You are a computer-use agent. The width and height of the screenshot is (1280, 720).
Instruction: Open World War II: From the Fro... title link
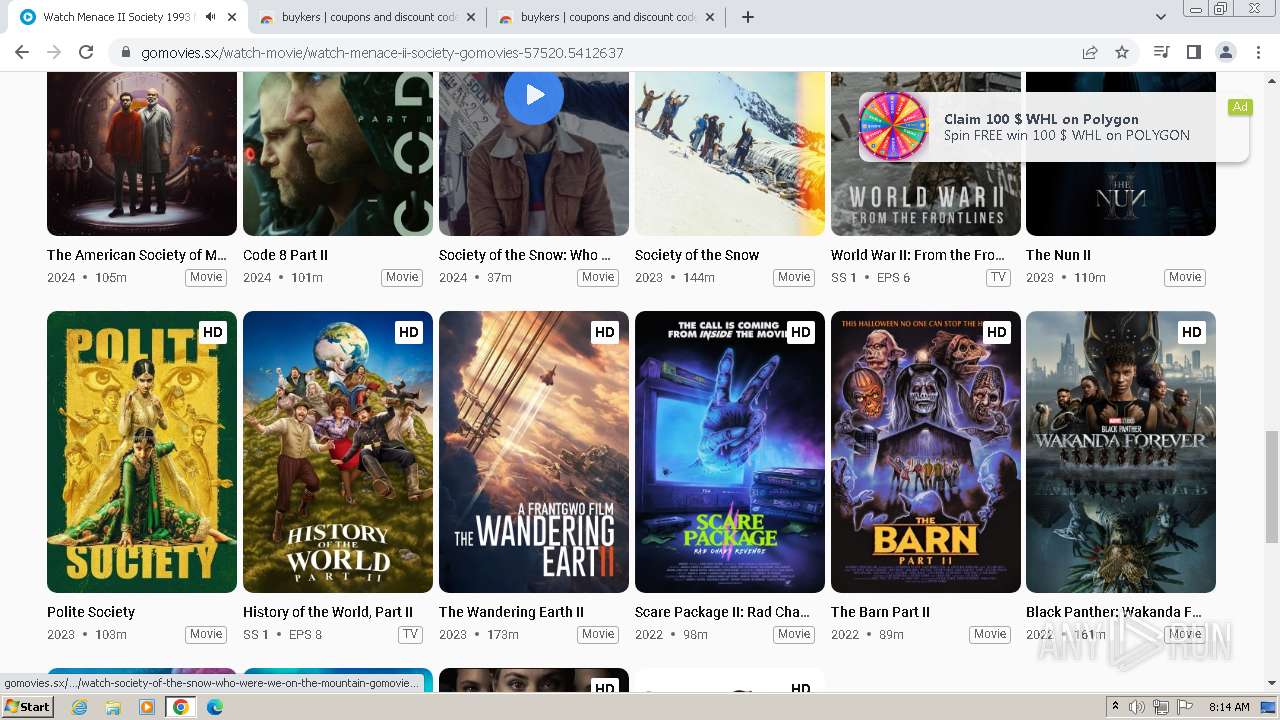click(918, 255)
